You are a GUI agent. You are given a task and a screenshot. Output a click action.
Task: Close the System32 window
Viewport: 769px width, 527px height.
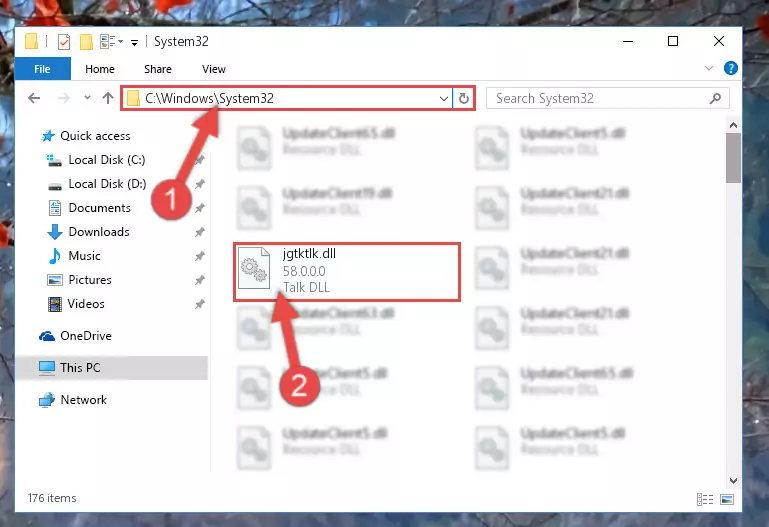point(718,42)
